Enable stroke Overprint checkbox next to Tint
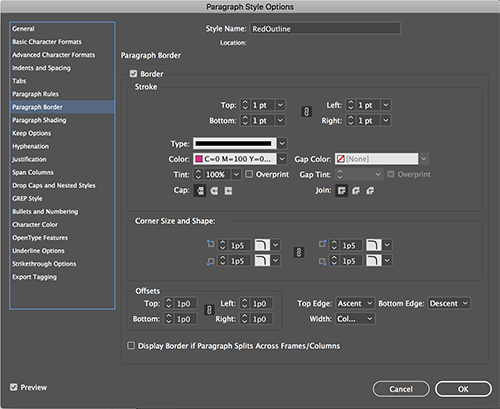Viewport: 500px width, 409px height. click(249, 174)
